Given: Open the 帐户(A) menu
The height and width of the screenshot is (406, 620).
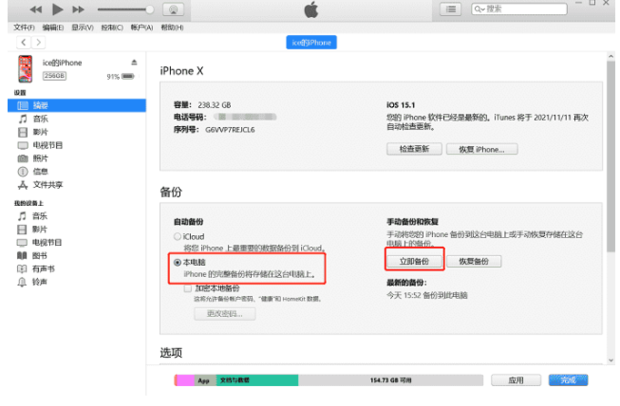Looking at the screenshot, I should click(x=142, y=27).
